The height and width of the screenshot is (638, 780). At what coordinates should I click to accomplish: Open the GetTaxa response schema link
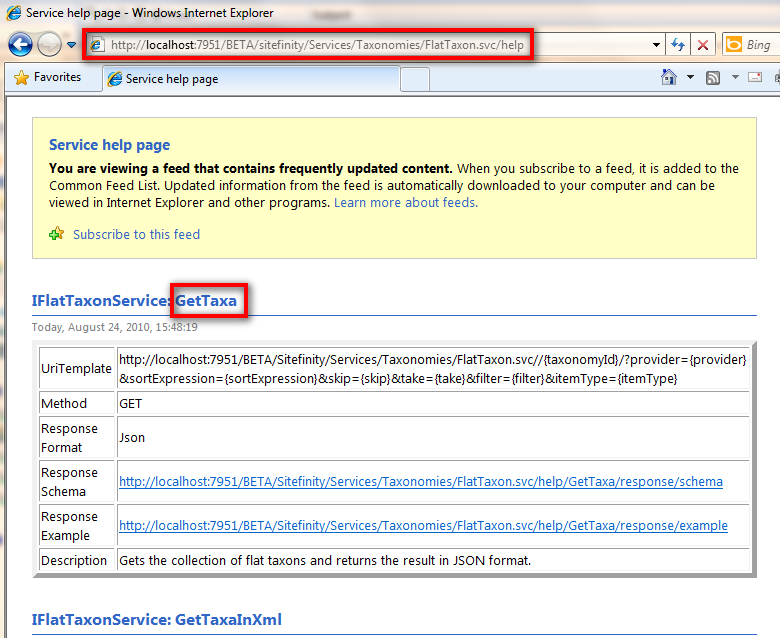click(420, 482)
